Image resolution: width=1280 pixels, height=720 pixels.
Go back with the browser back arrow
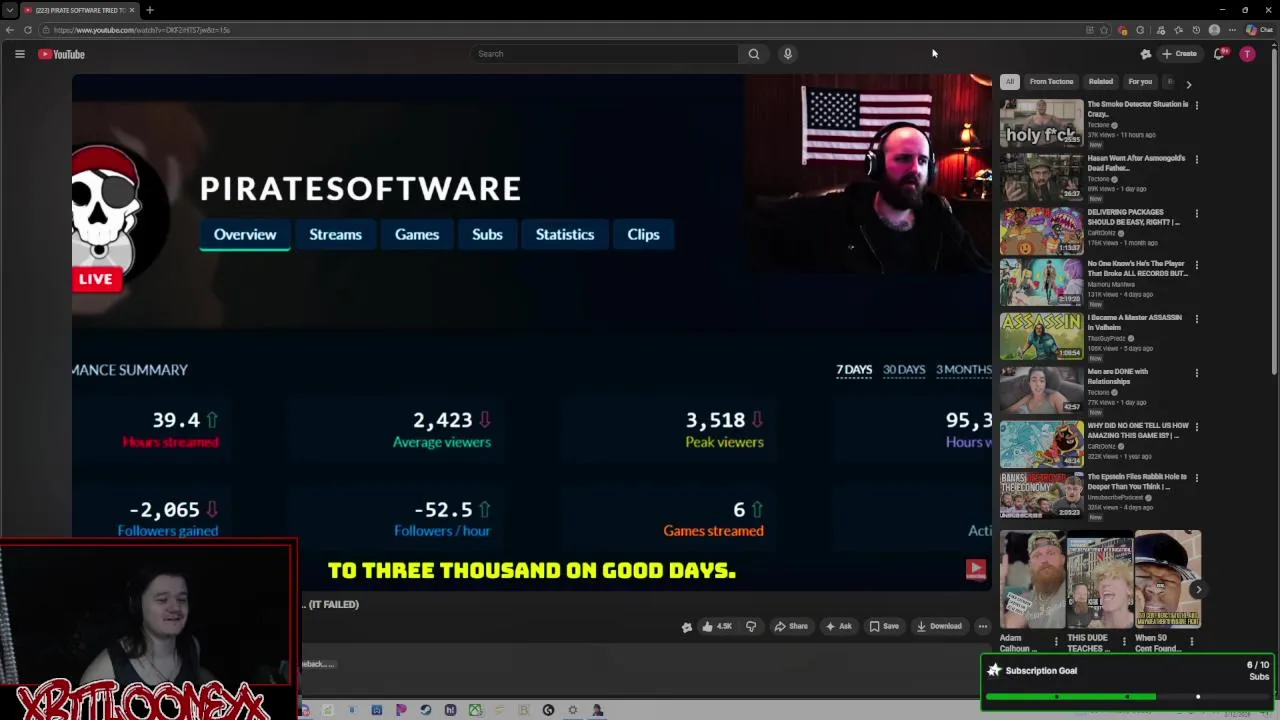click(10, 30)
